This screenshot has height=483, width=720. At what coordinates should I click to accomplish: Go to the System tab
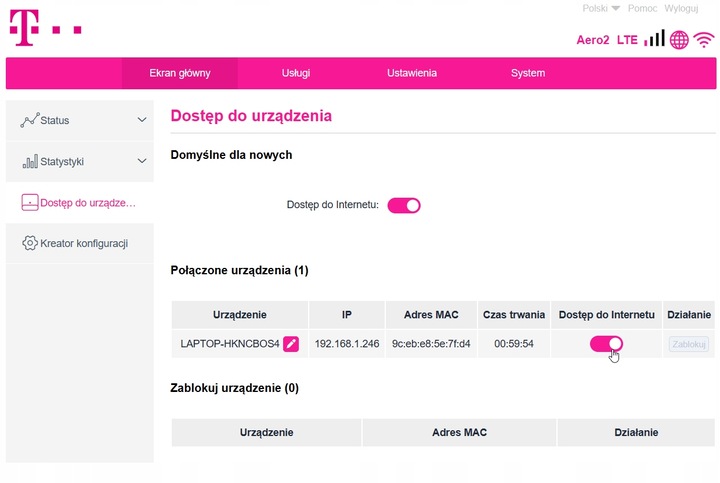[x=527, y=73]
